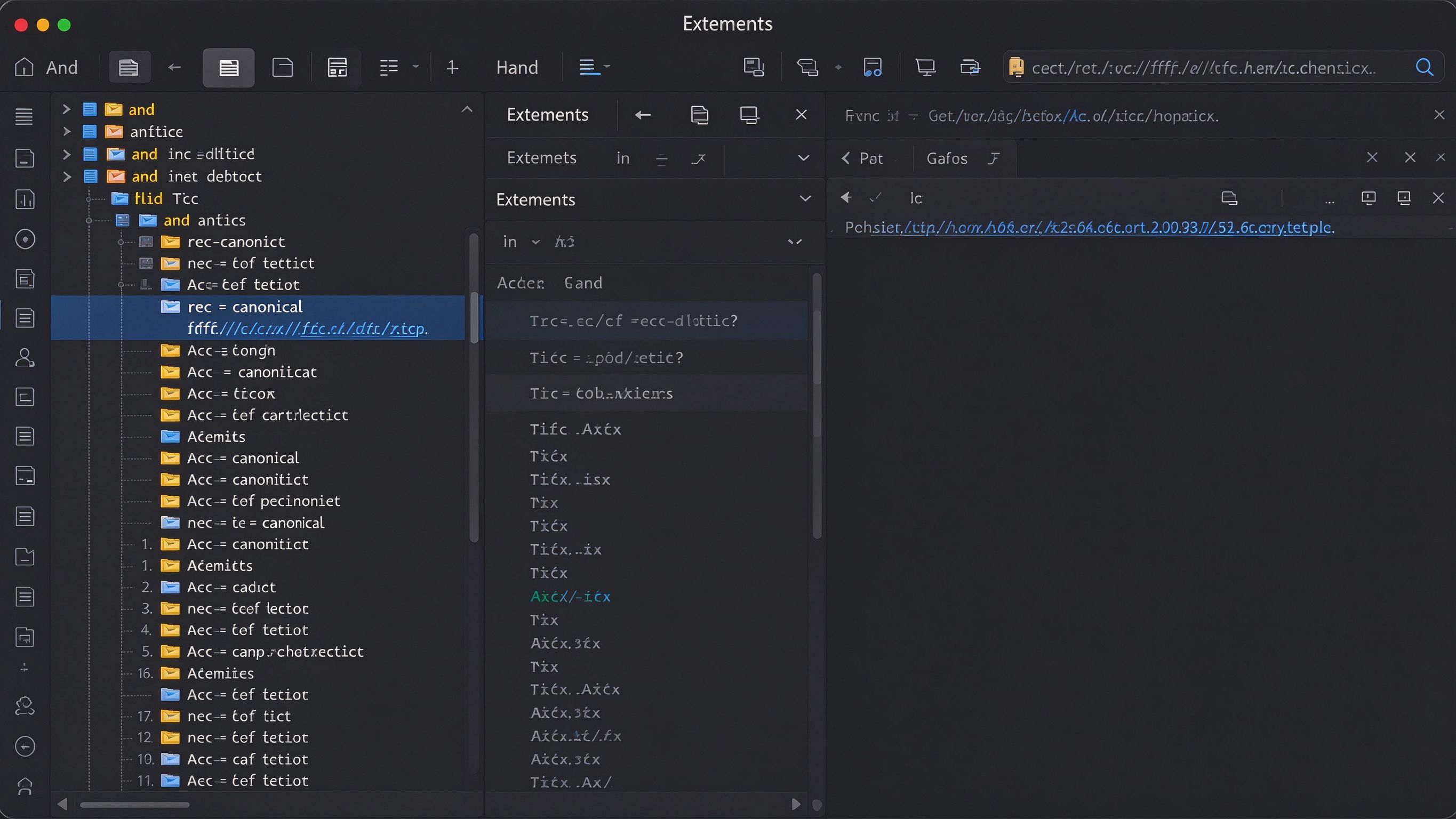Viewport: 1456px width, 819px height.
Task: Toggle blue square beside 'and inc edlticd'
Action: click(91, 154)
